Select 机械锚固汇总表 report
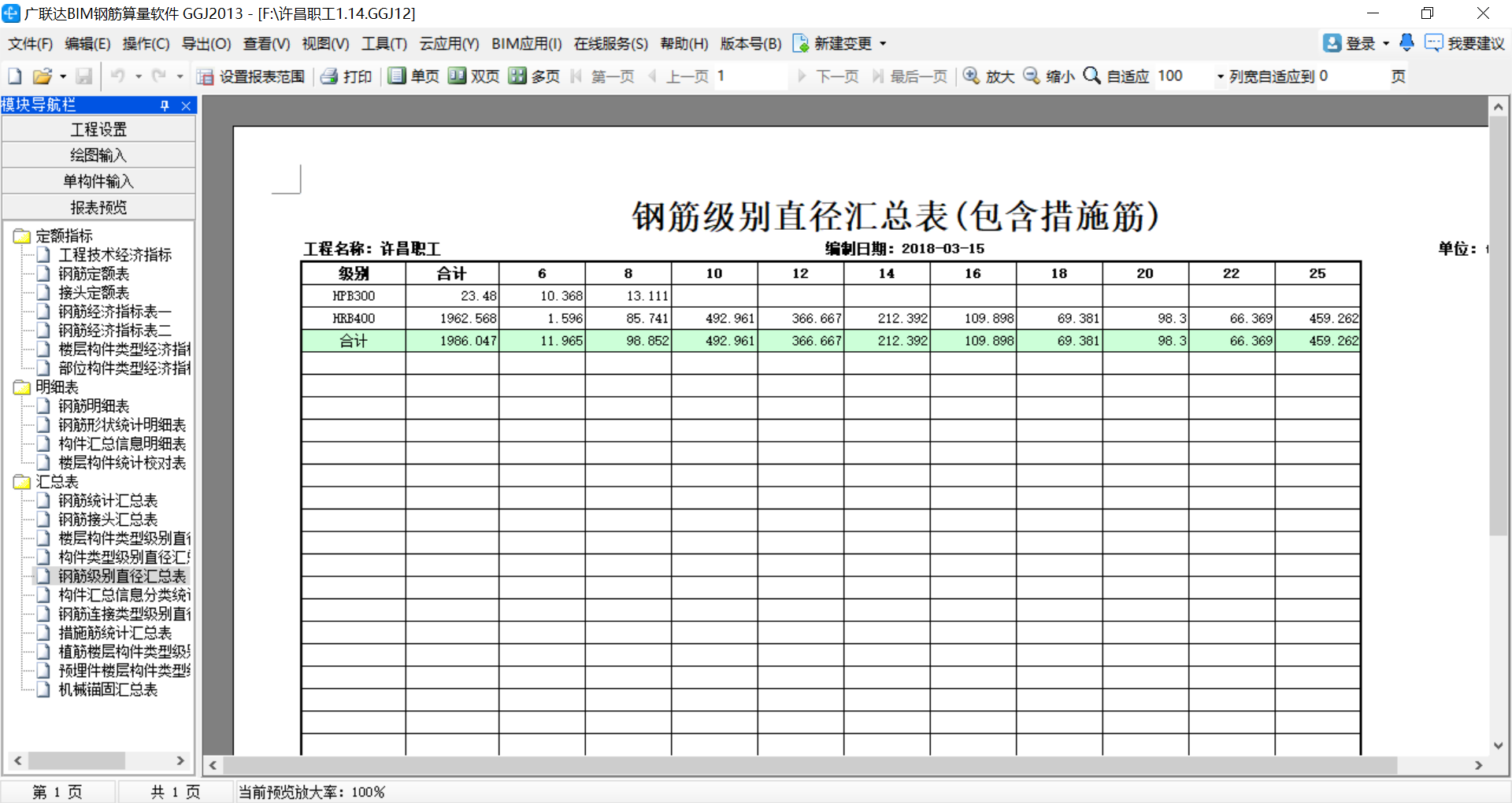 108,690
